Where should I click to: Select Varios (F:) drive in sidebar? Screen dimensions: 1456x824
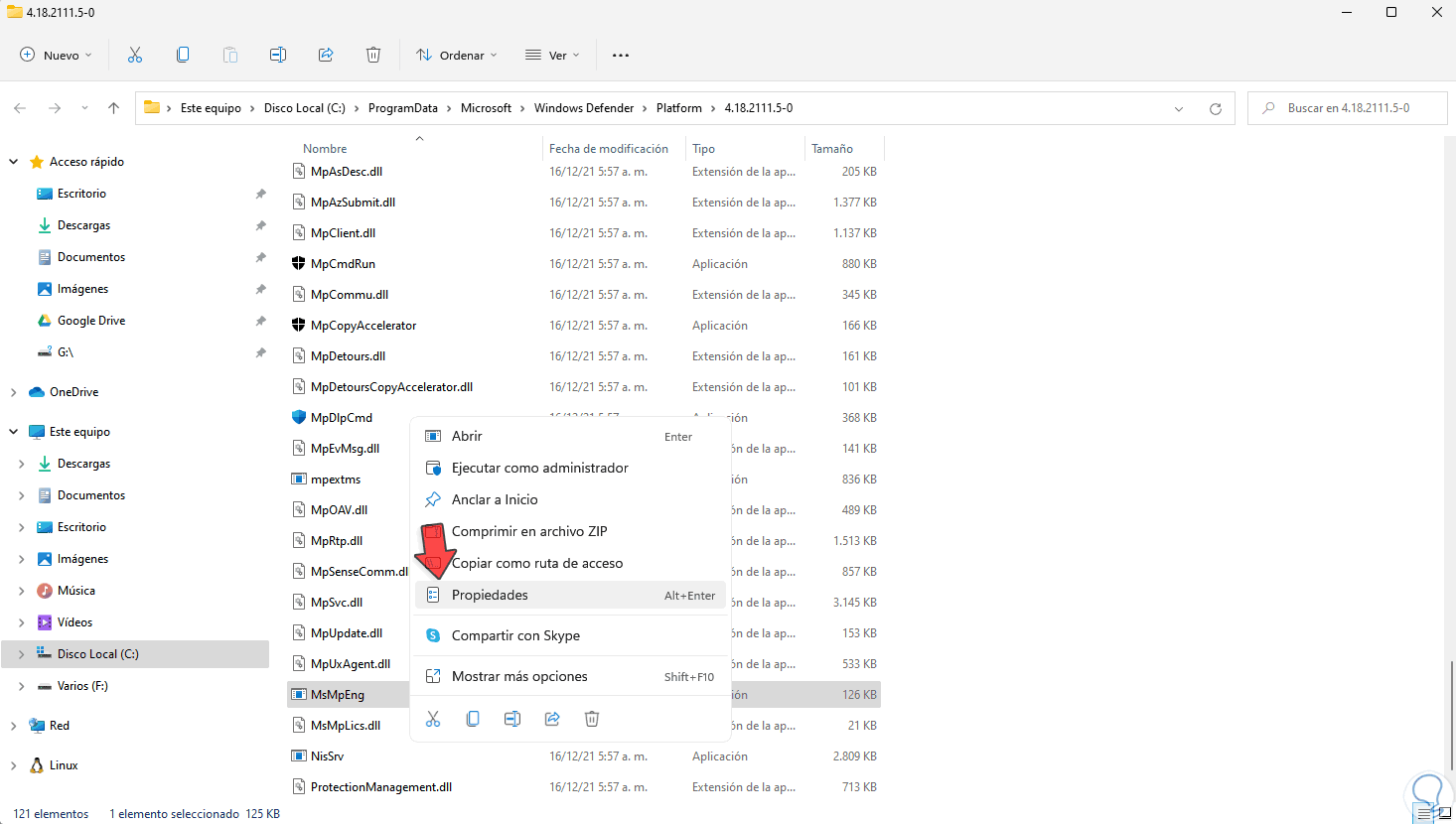pos(82,686)
